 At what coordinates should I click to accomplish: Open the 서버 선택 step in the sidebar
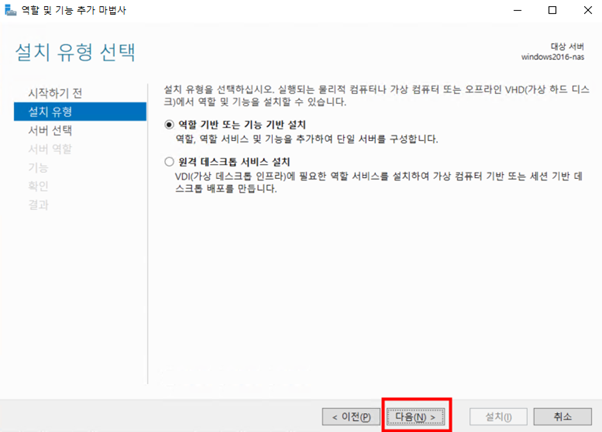(x=50, y=131)
